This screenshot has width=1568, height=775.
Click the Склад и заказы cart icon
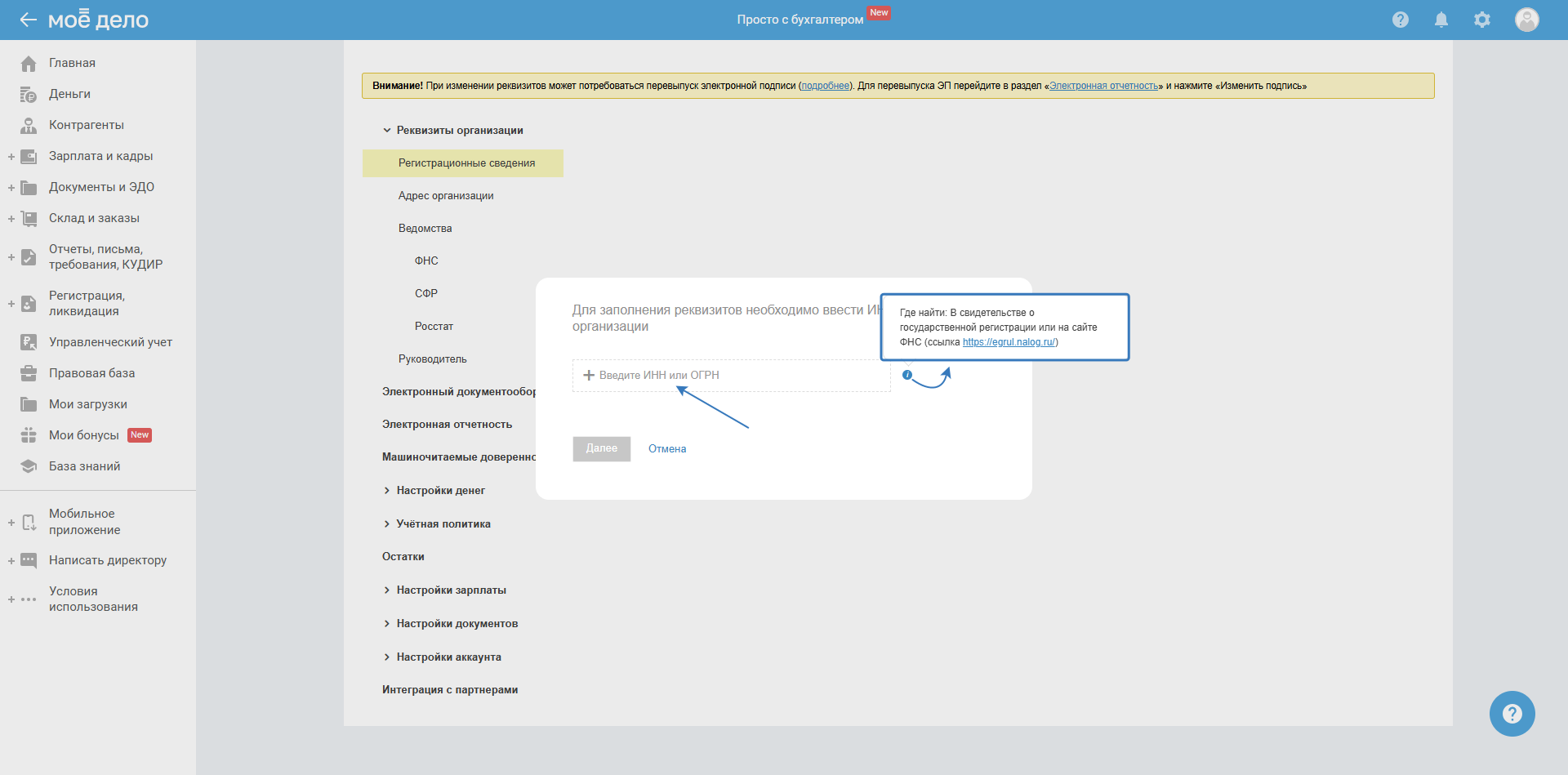[x=29, y=219]
